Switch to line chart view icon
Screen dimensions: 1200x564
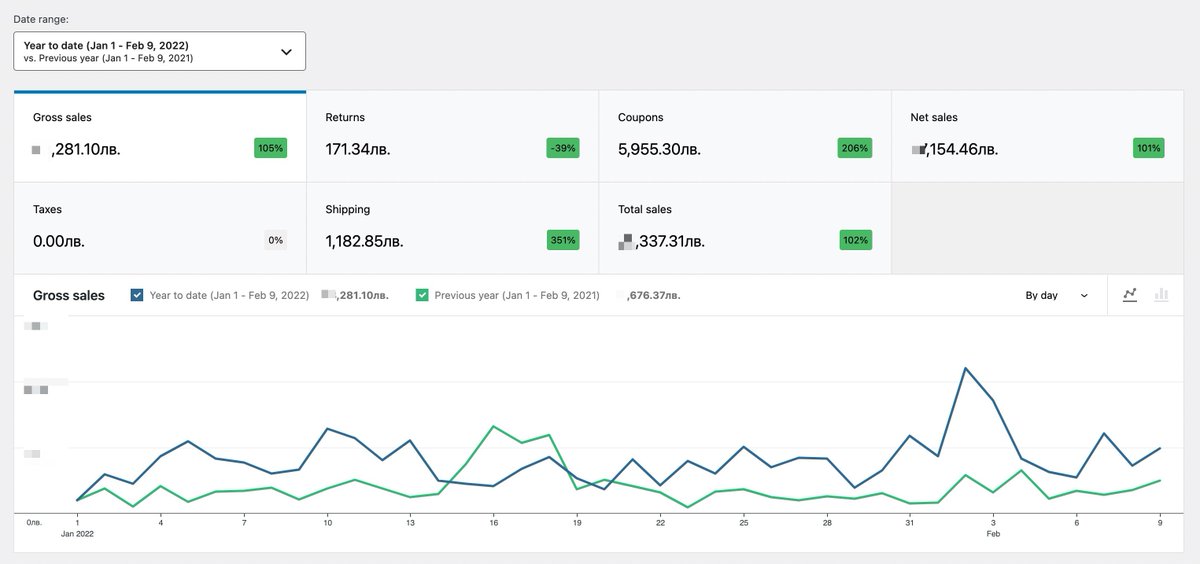(1130, 295)
